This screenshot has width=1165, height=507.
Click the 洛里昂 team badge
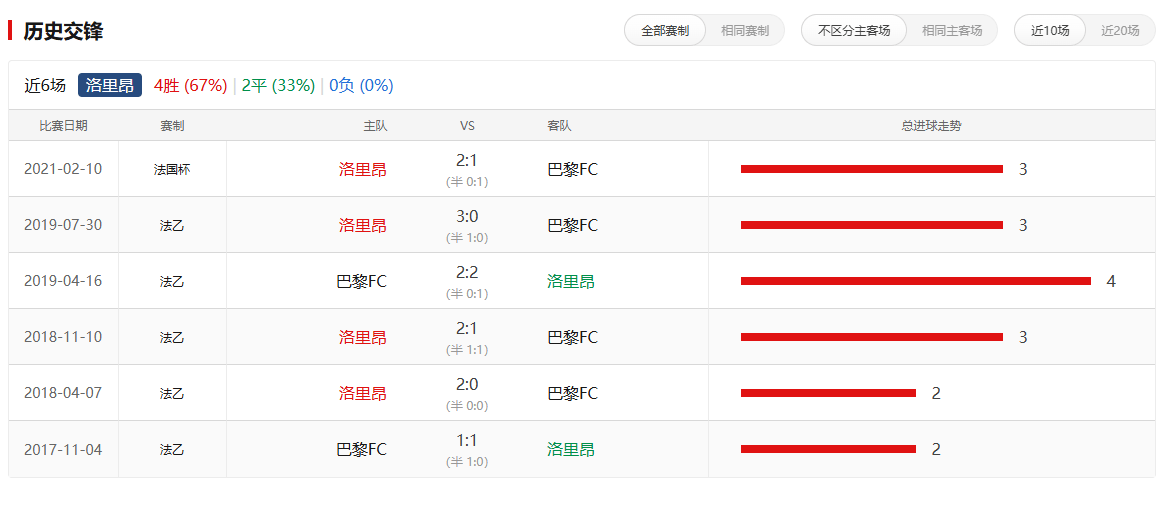(110, 85)
